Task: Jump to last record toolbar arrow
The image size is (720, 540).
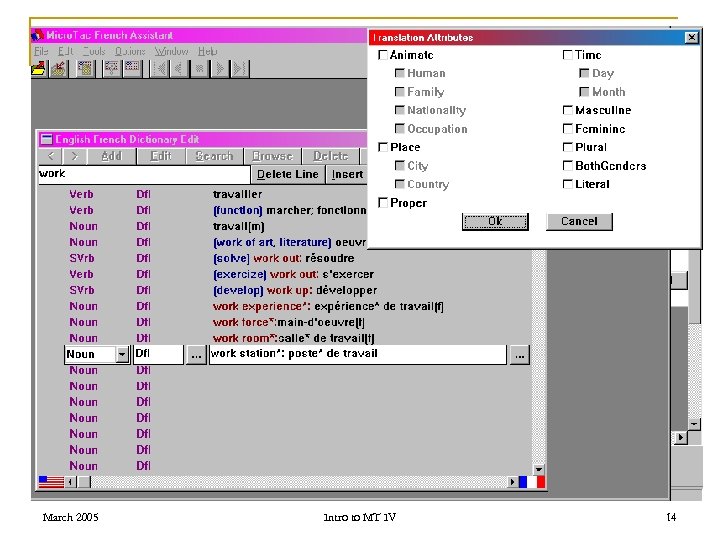Action: point(239,69)
